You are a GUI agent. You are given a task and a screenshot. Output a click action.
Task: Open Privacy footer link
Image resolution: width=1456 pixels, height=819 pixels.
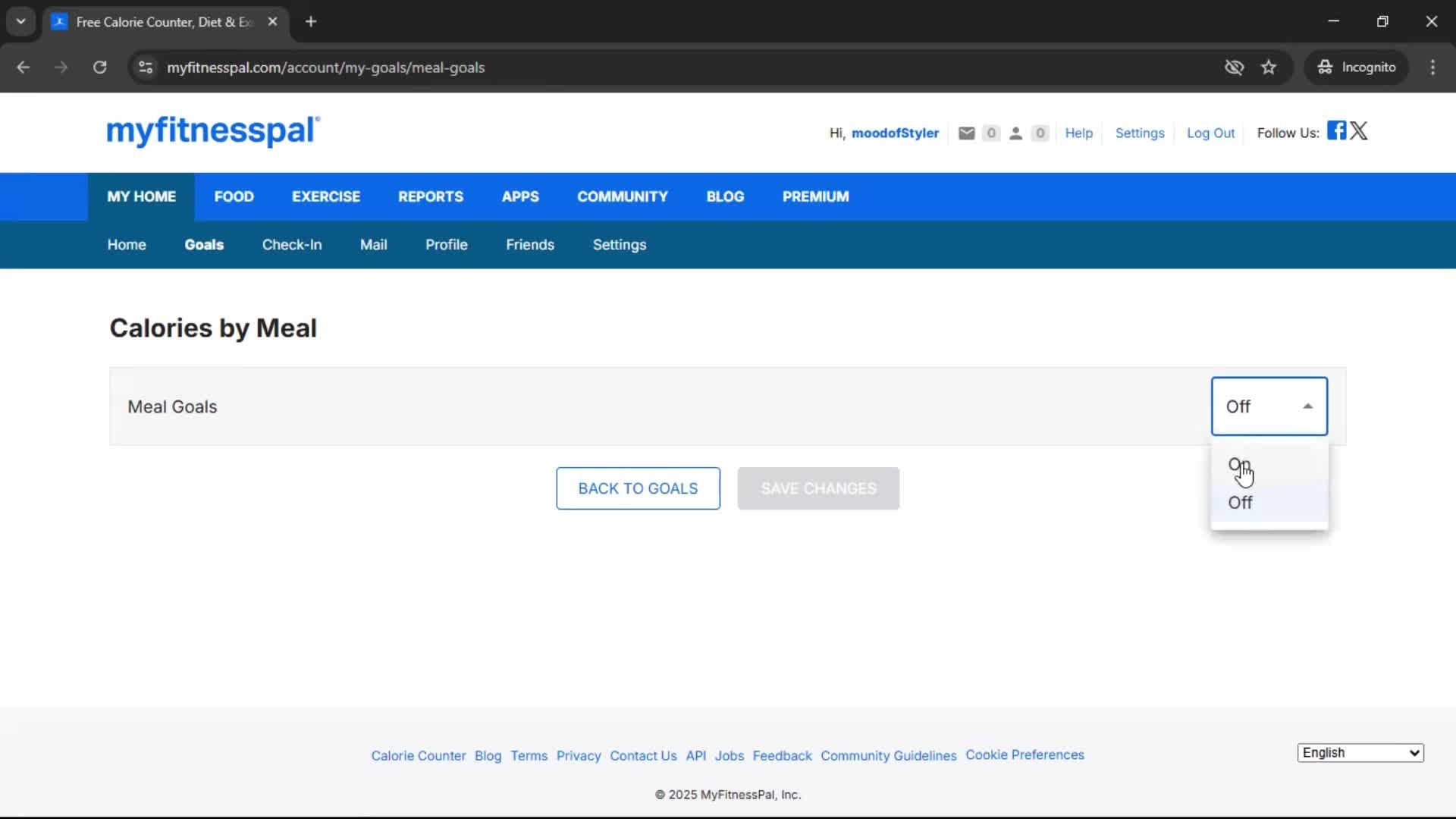579,756
